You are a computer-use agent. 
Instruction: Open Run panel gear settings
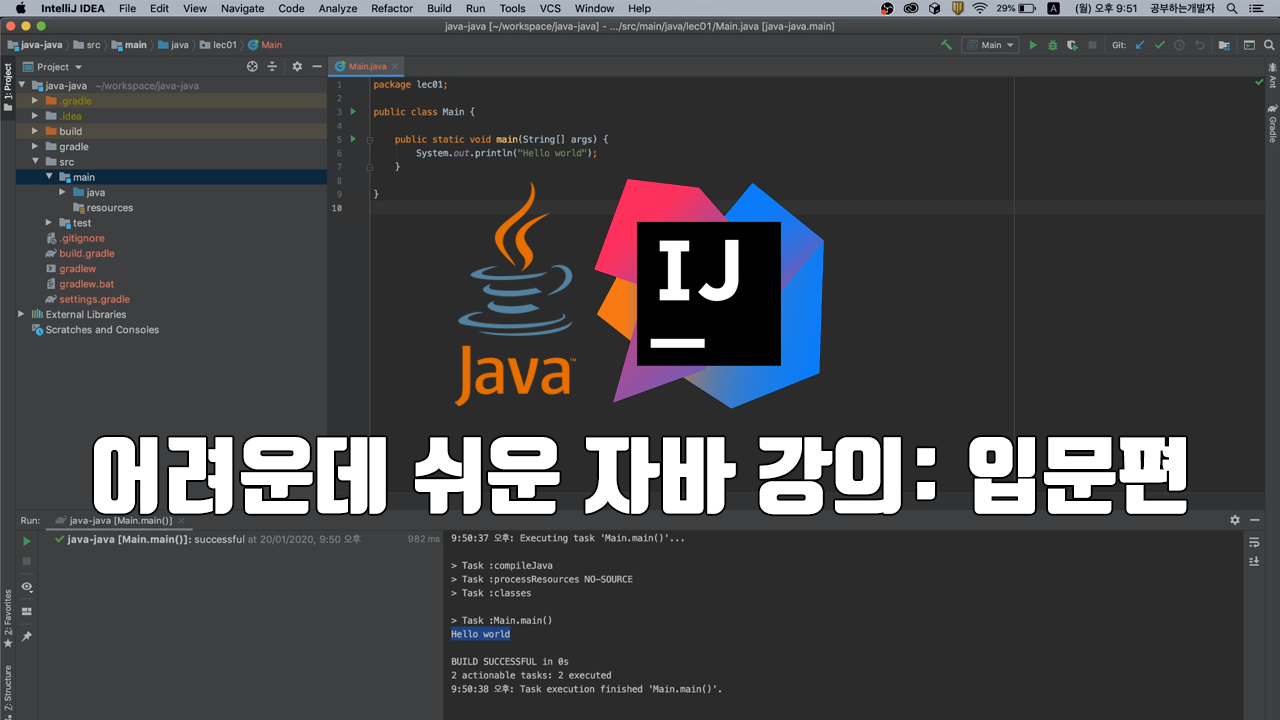click(x=1235, y=520)
